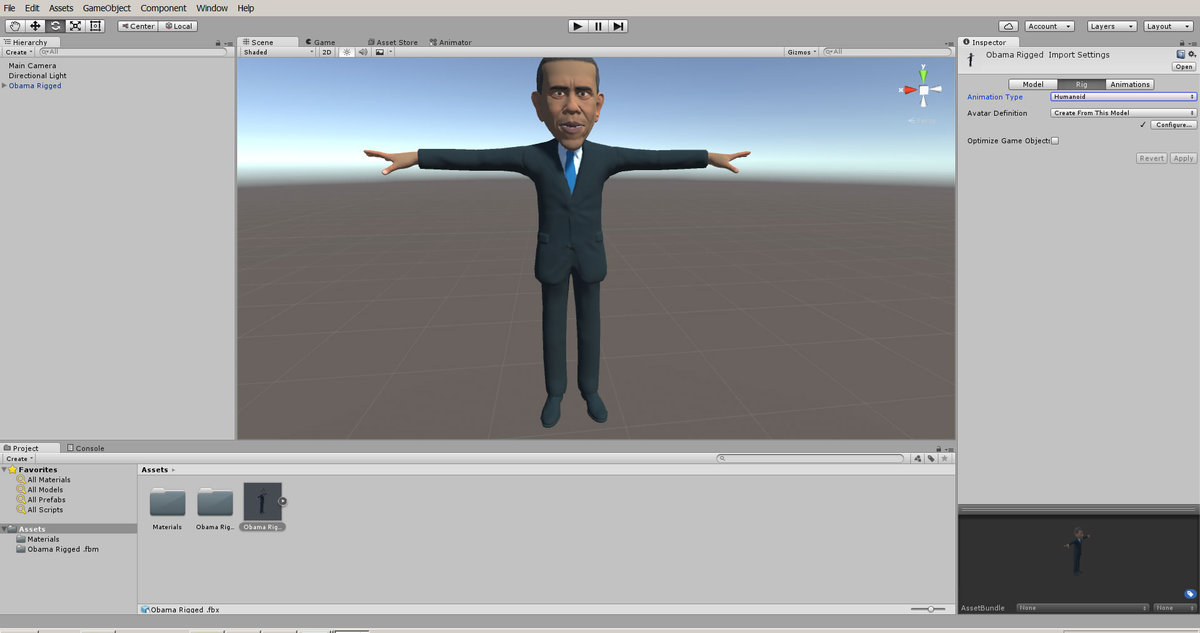
Task: Expand Obama Rigged in Hierarchy
Action: point(5,86)
